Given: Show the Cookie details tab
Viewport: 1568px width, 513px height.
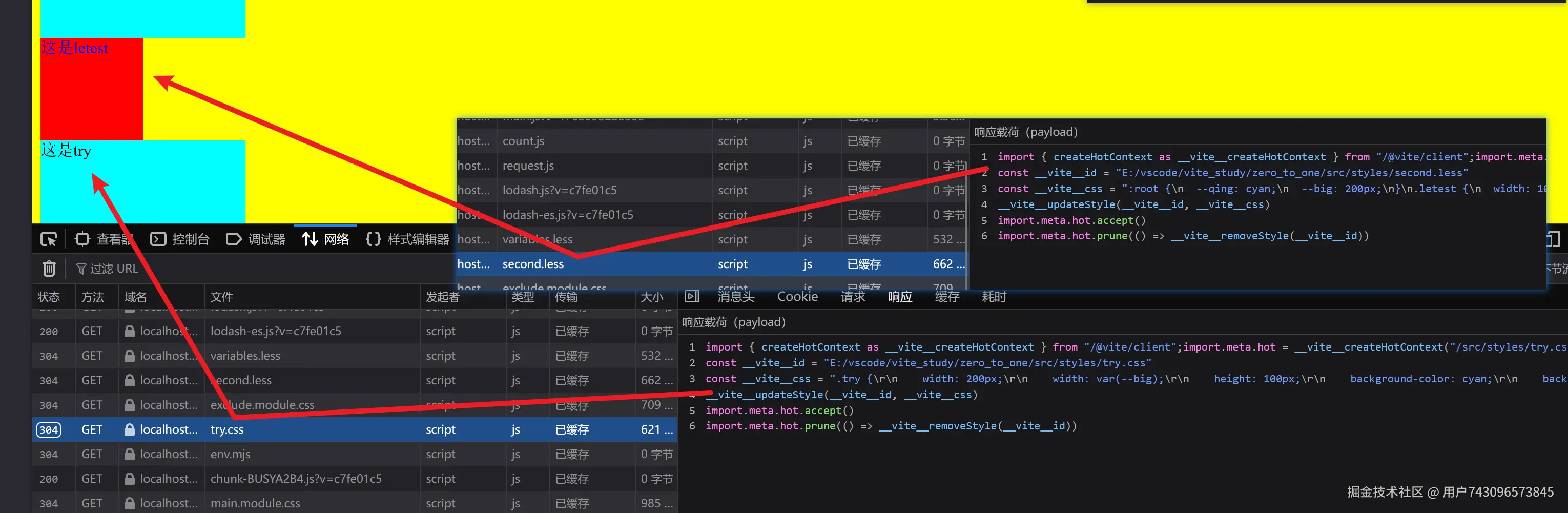Looking at the screenshot, I should coord(797,296).
